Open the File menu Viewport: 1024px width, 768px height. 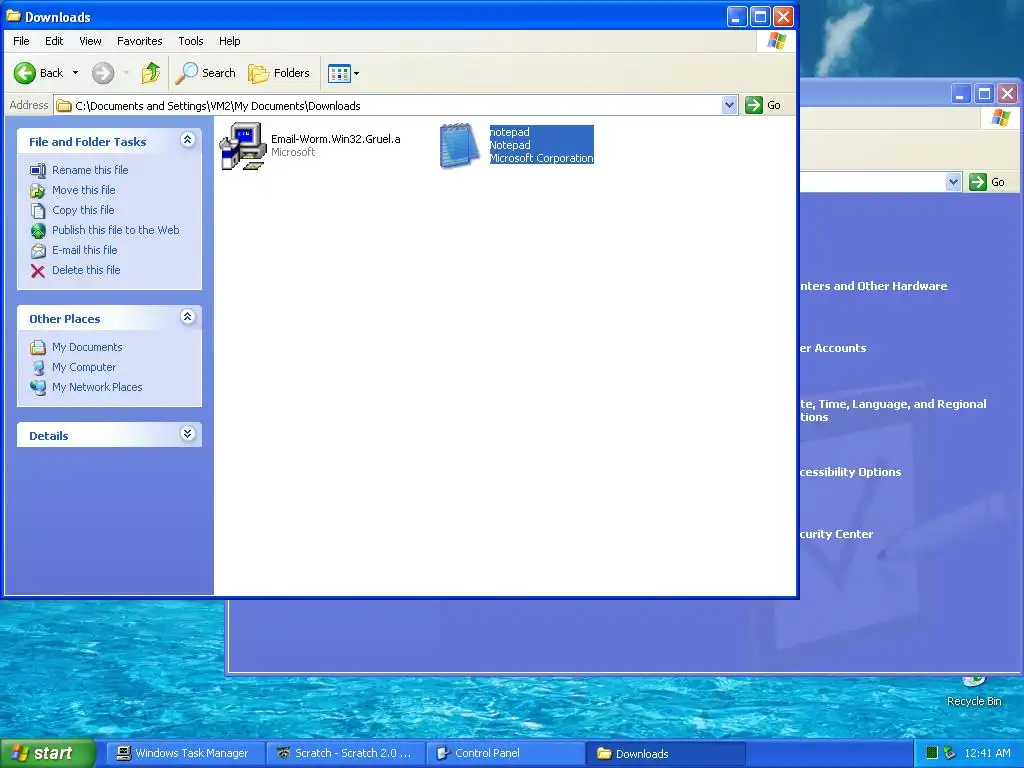pyautogui.click(x=21, y=40)
